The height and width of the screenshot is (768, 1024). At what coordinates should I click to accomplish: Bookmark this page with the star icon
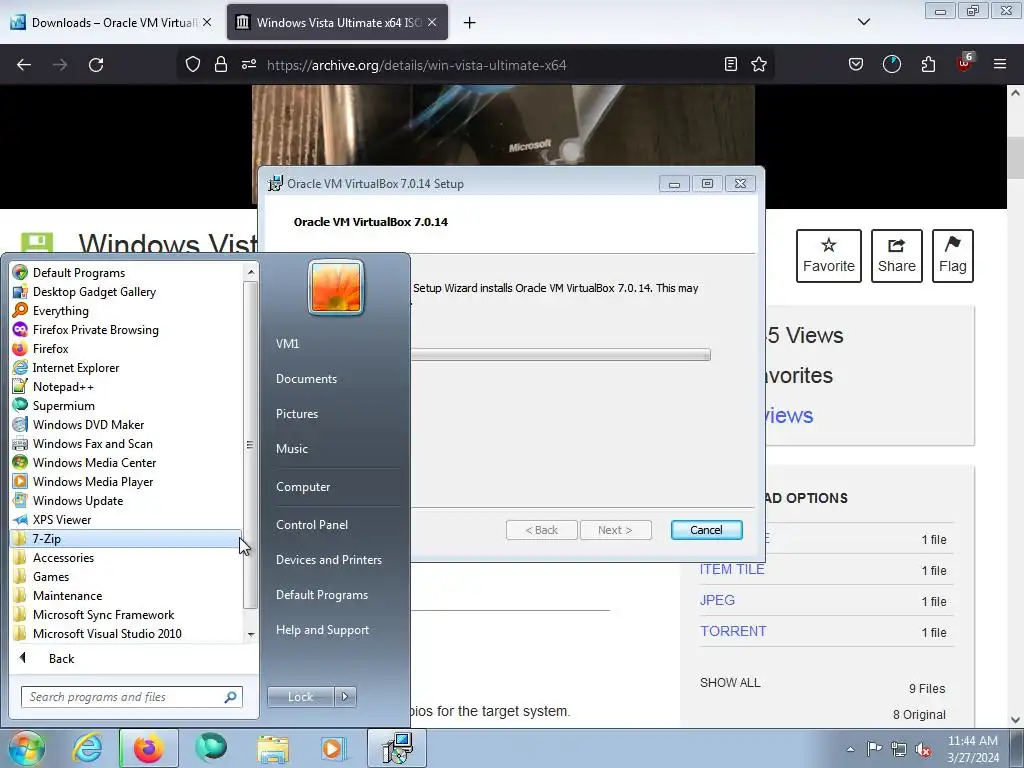[x=759, y=64]
